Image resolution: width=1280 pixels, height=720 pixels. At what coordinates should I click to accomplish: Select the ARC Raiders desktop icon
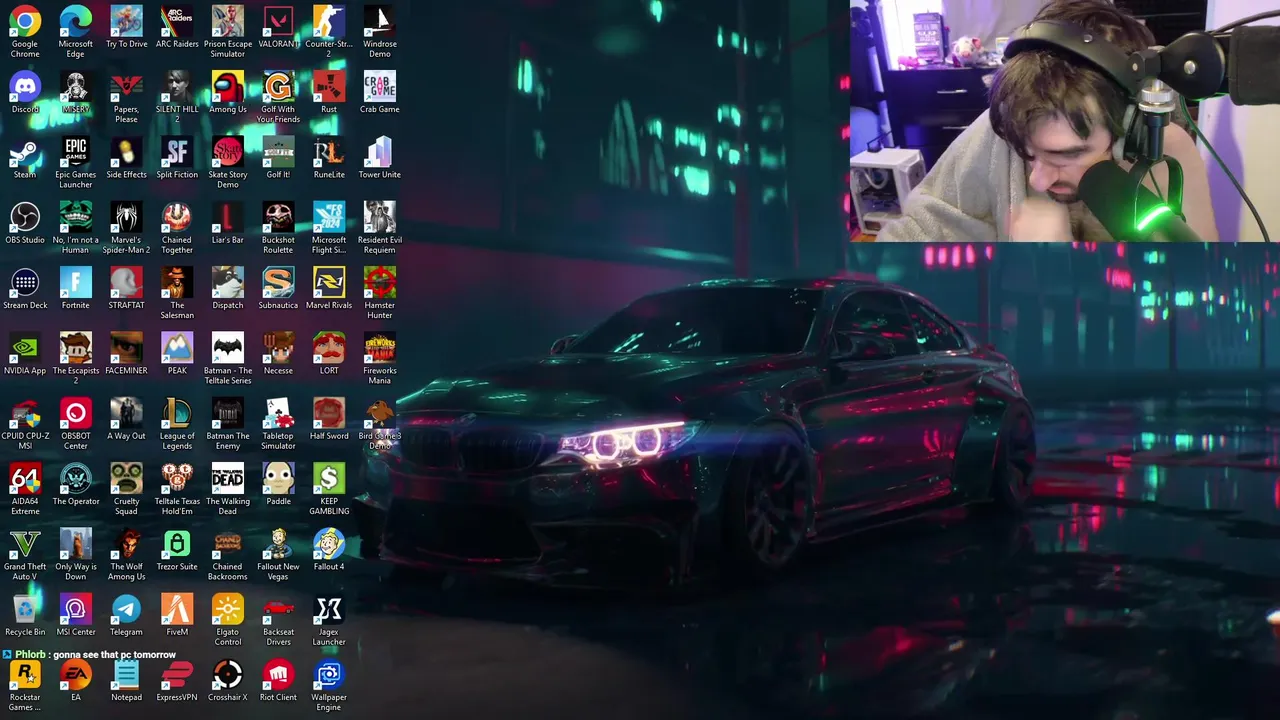tap(177, 21)
